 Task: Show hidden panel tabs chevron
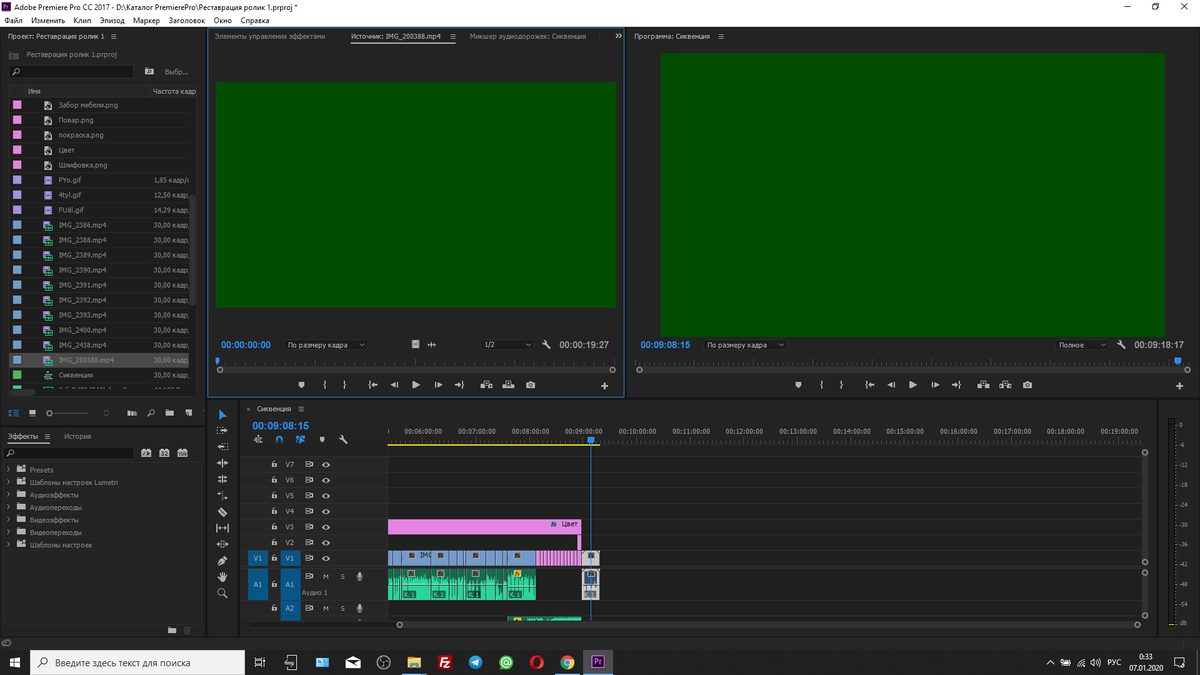[x=618, y=36]
